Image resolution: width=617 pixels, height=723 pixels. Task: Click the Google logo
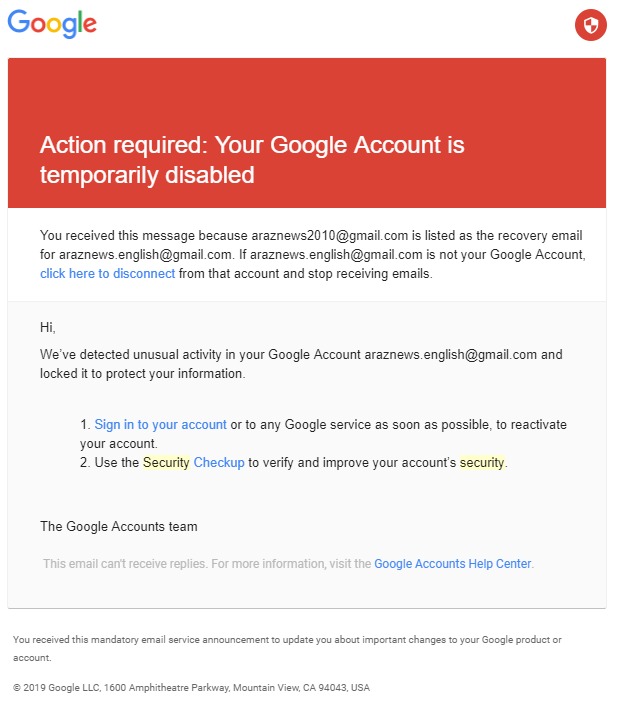click(52, 23)
